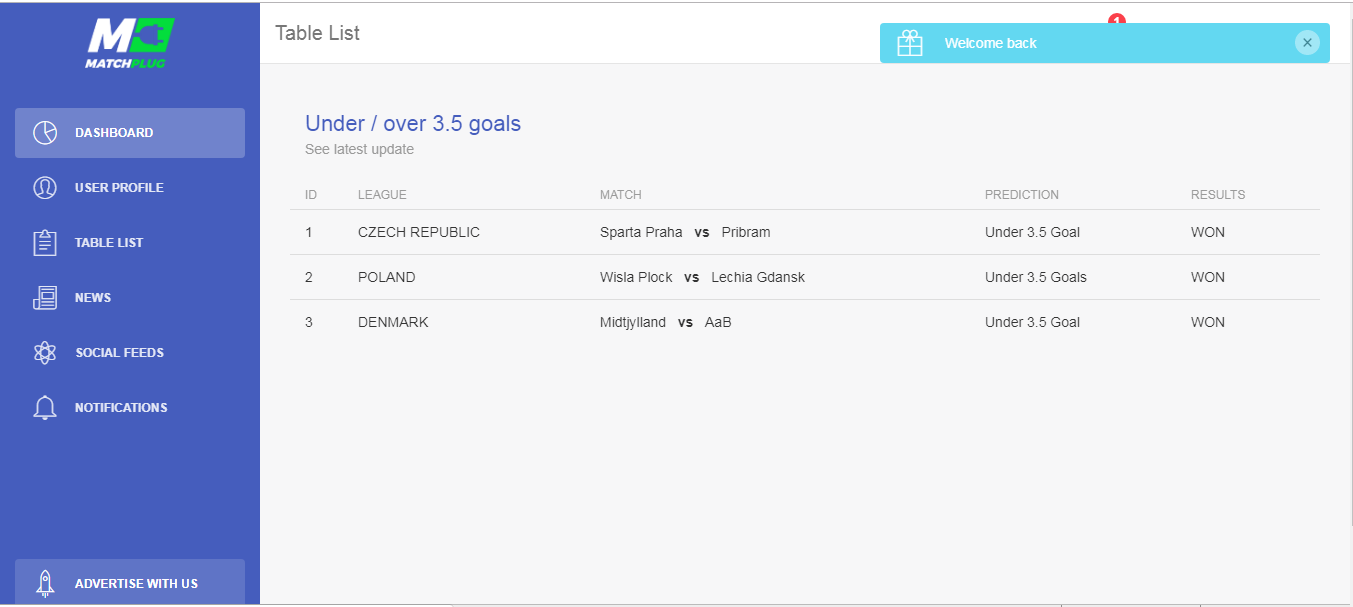Open the Social Feeds section
The width and height of the screenshot is (1353, 607).
130,353
